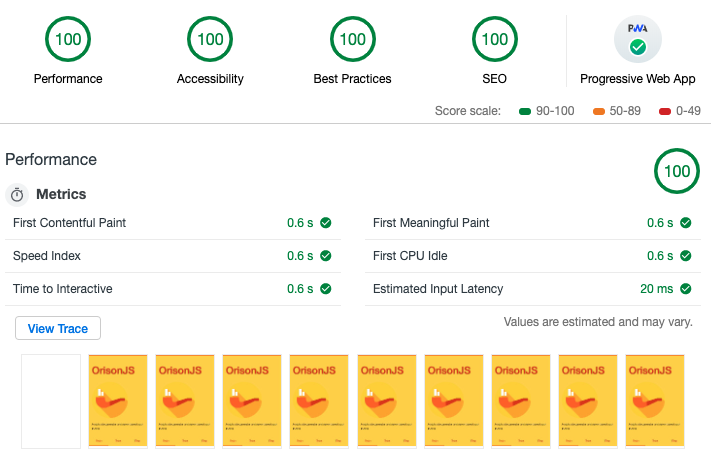Select the last OrisonJS filmstrip thumbnail
Image resolution: width=726 pixels, height=470 pixels.
pyautogui.click(x=655, y=401)
